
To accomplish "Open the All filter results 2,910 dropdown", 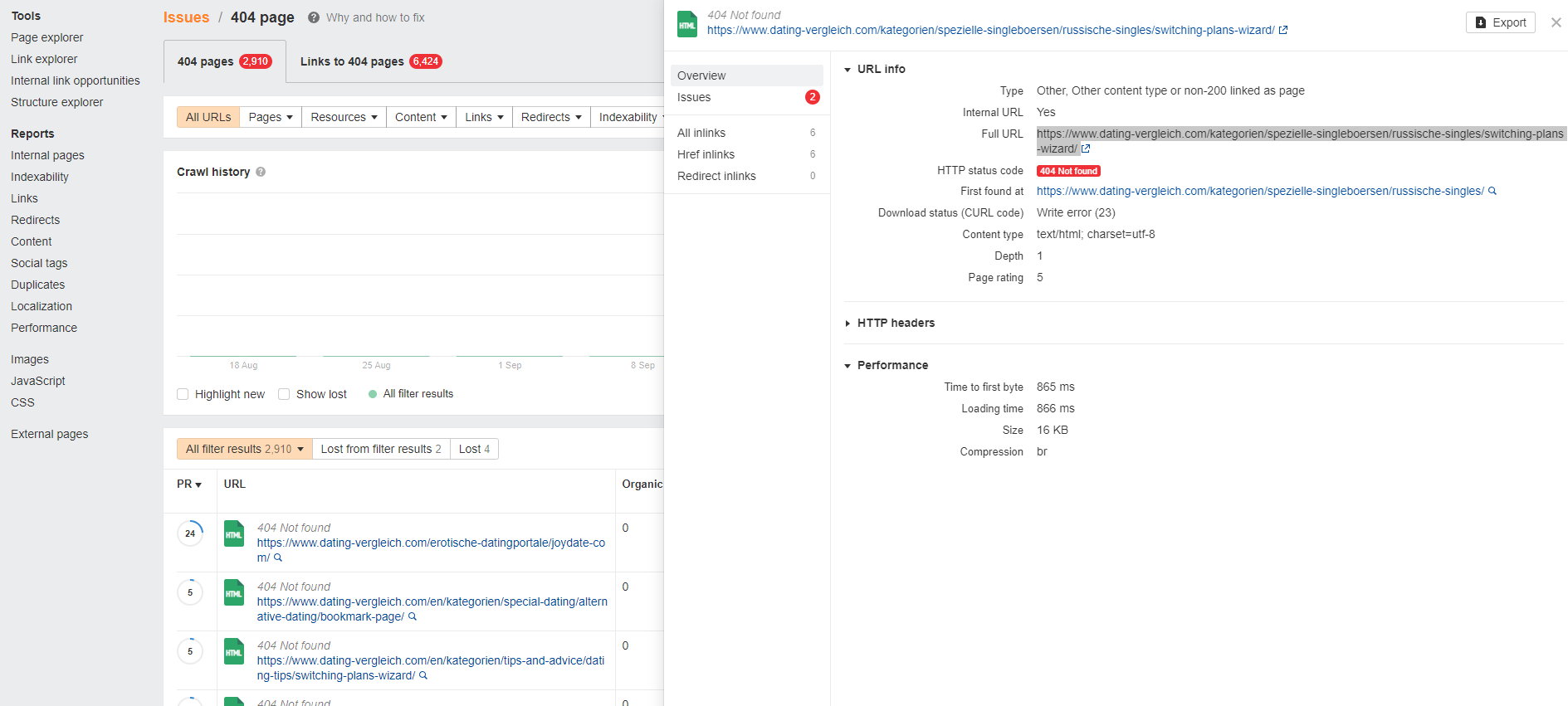I will (245, 449).
